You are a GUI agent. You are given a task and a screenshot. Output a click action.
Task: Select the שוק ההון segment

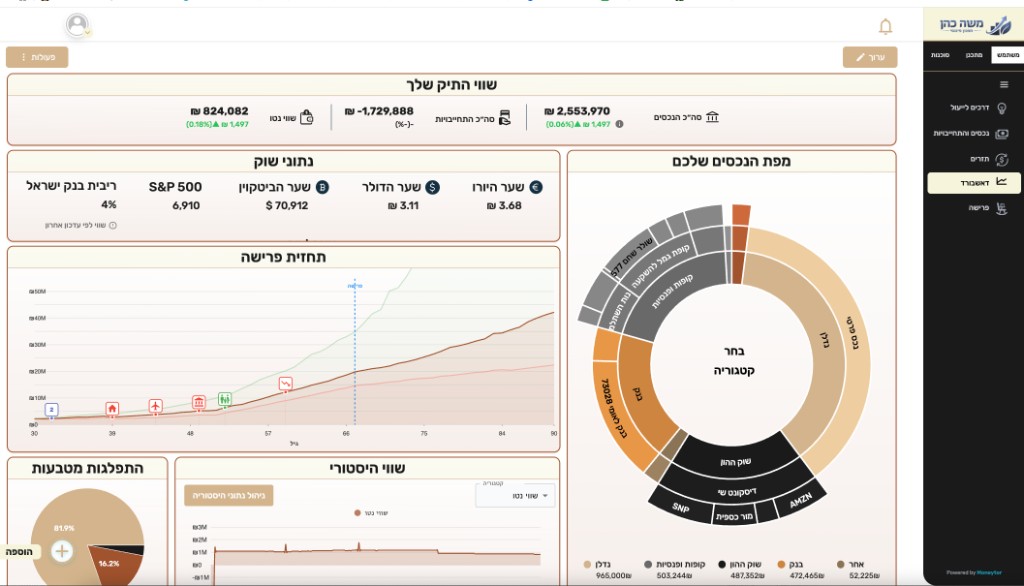tap(735, 462)
